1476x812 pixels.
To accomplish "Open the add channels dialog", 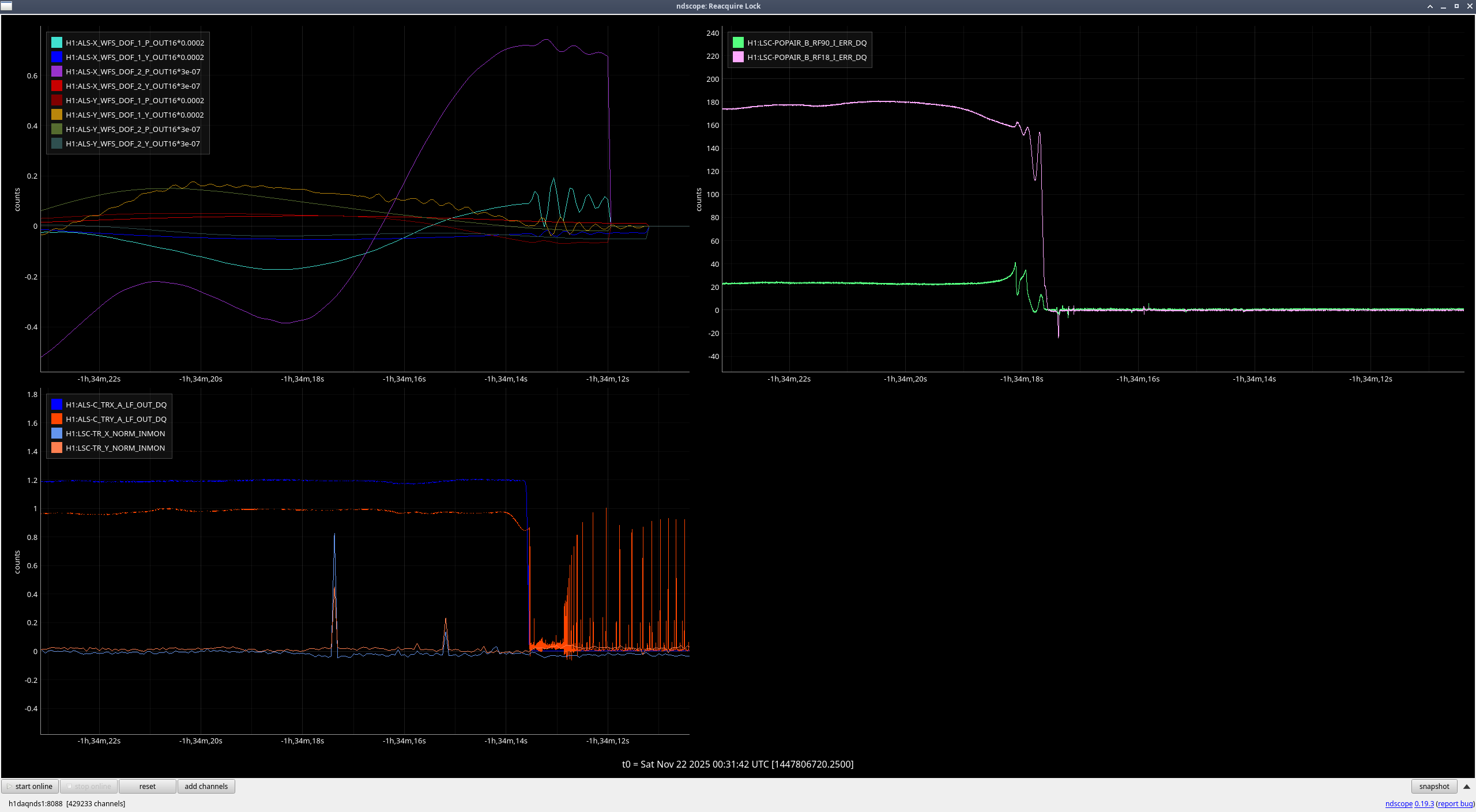I will tap(206, 787).
